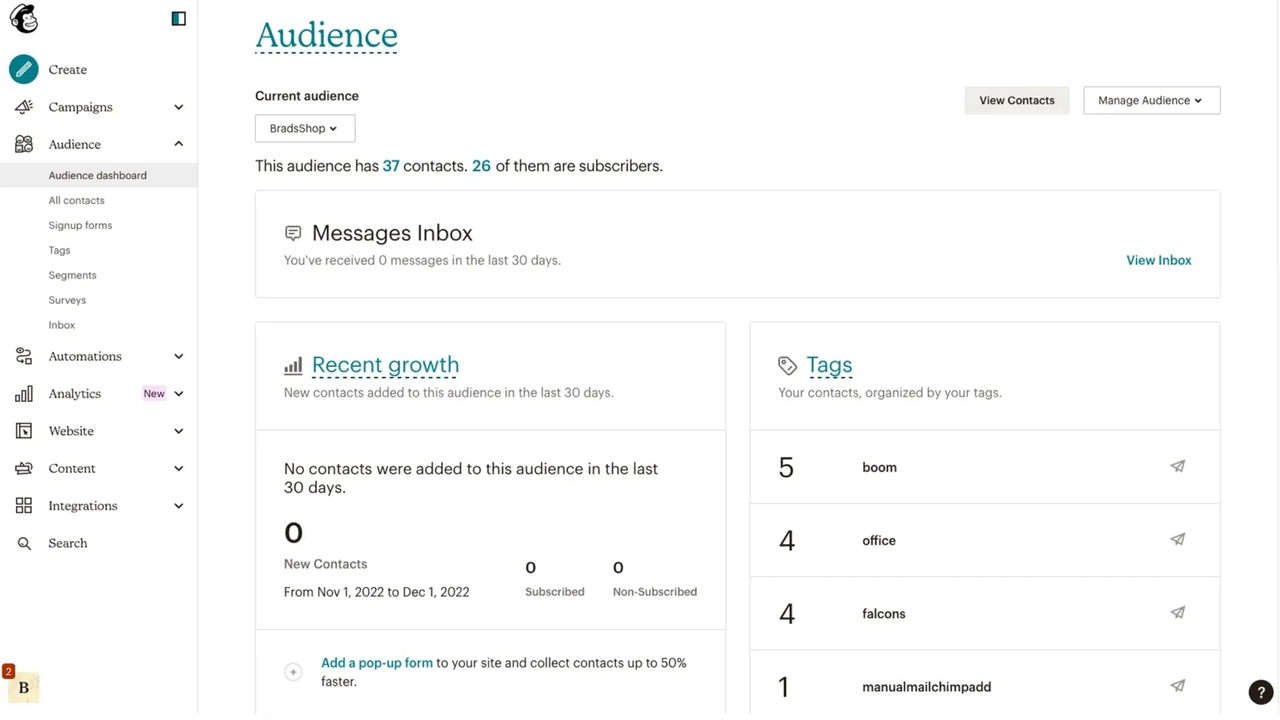Image resolution: width=1280 pixels, height=720 pixels.
Task: Click the send icon beside the boom tag
Action: coord(1177,466)
